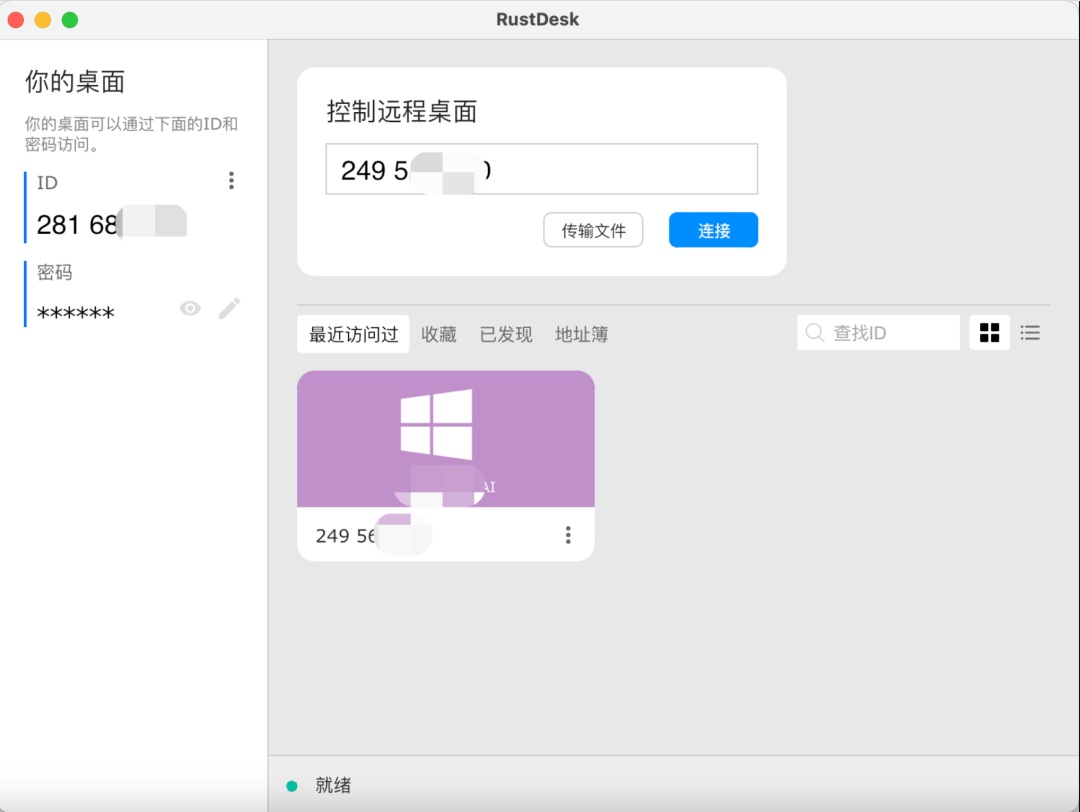Click the remote ID input field
Viewport: 1080px width, 812px height.
[x=541, y=169]
